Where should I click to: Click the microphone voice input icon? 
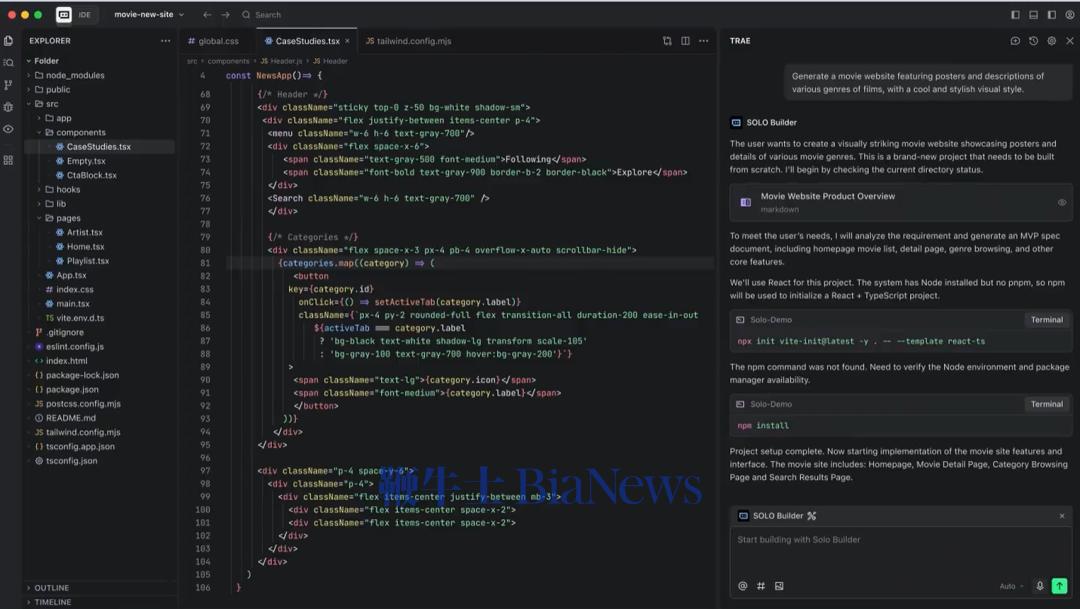click(1040, 586)
